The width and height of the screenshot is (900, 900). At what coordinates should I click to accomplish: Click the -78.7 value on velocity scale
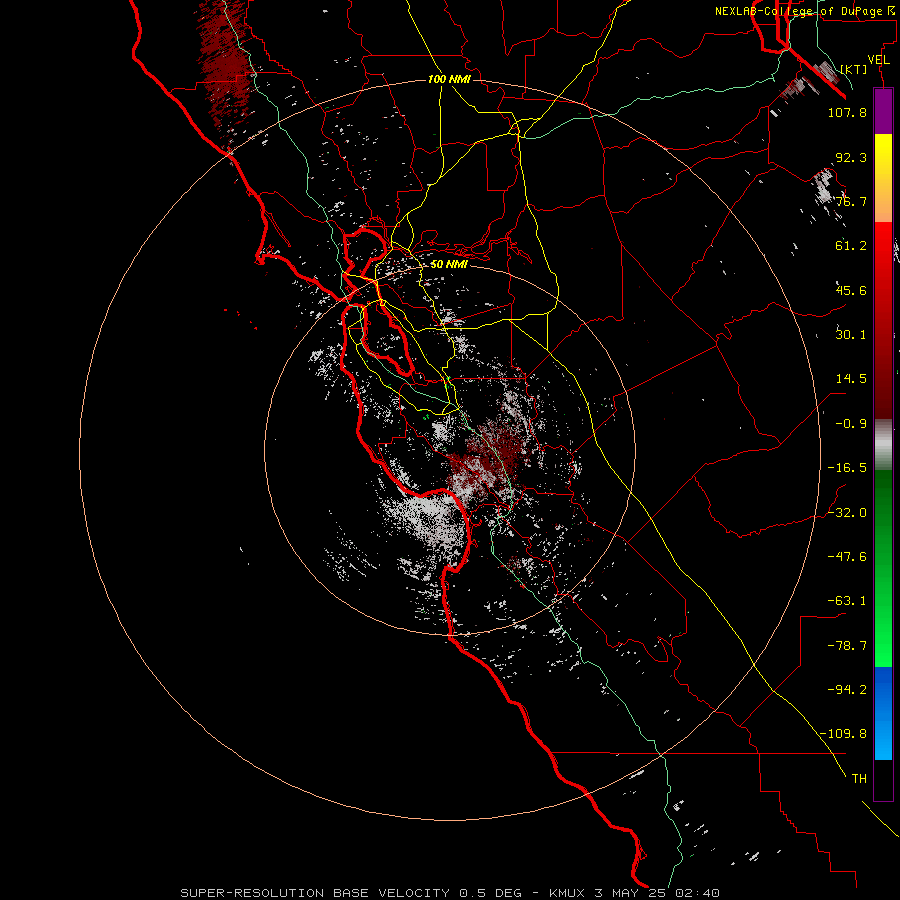847,646
